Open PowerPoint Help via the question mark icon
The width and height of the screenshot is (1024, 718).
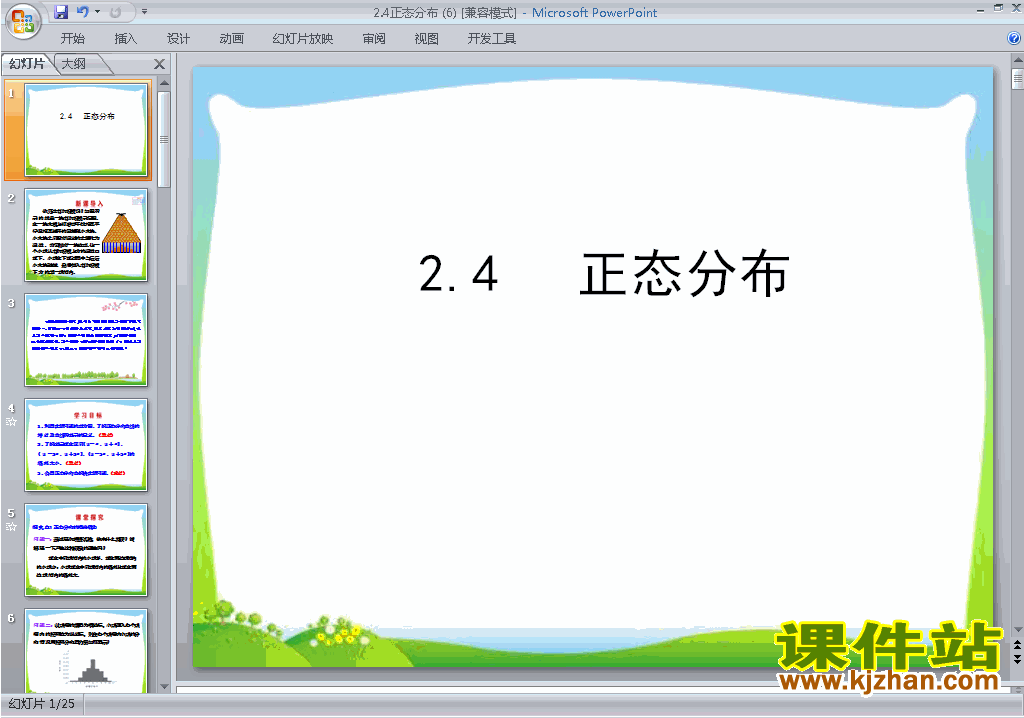[x=1014, y=39]
